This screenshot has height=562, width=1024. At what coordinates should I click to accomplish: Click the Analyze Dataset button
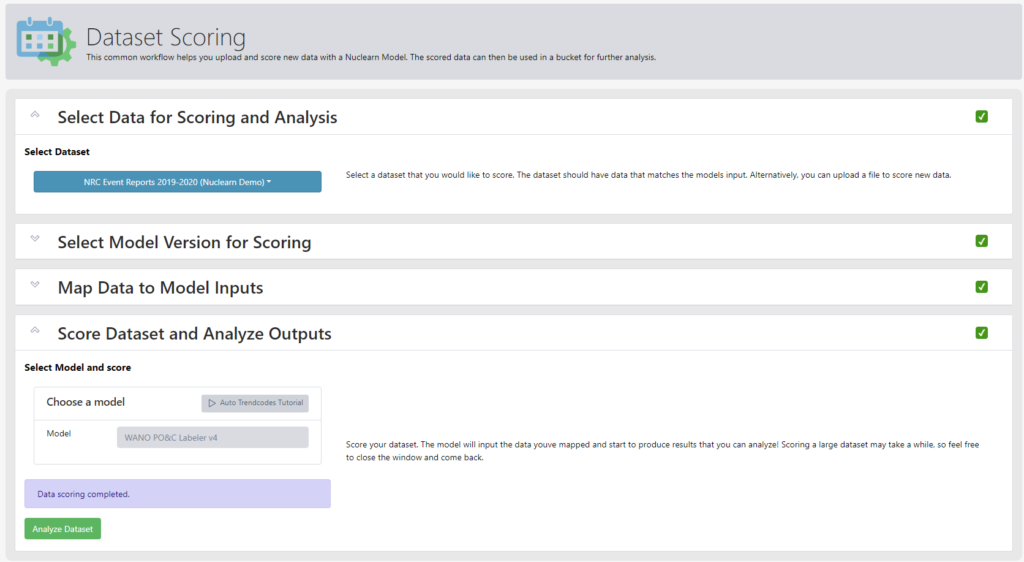click(x=63, y=529)
